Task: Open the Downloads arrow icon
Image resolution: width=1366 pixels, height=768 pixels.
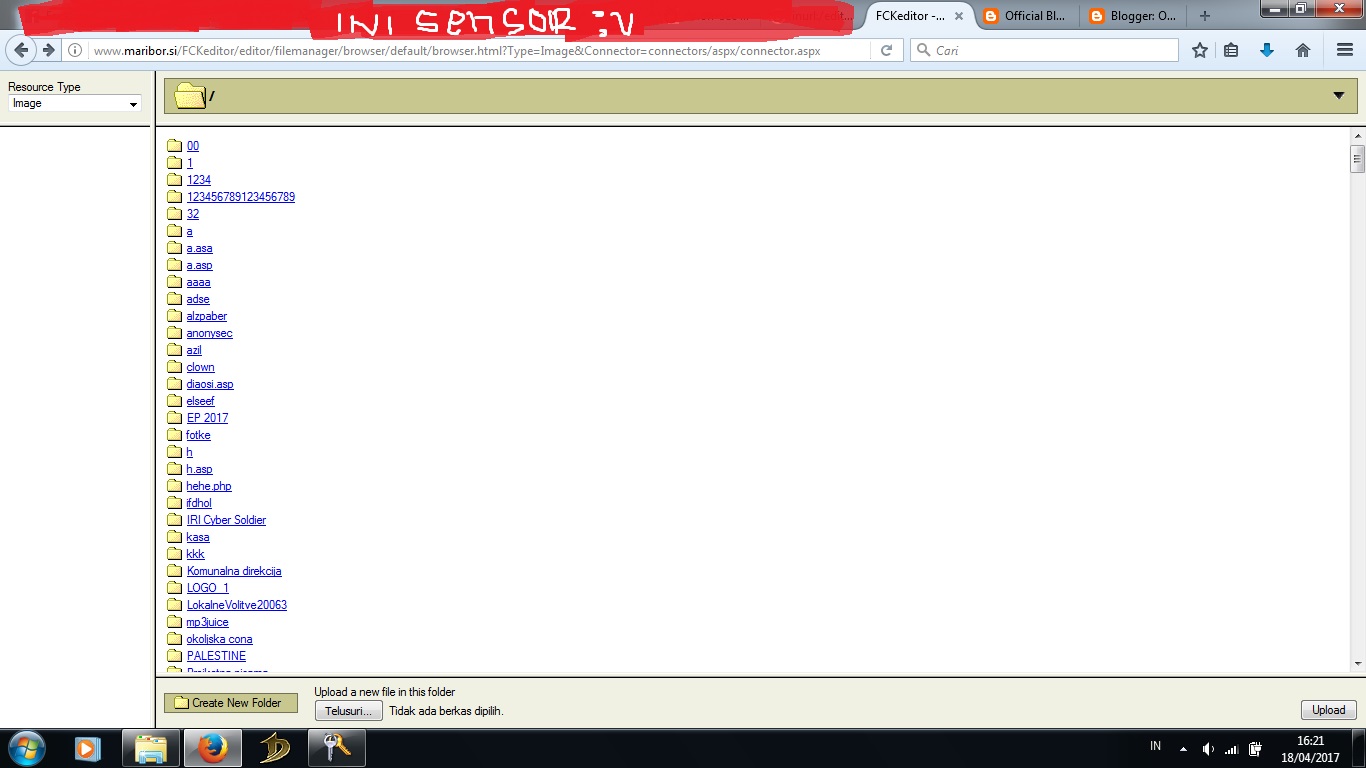Action: [1267, 49]
